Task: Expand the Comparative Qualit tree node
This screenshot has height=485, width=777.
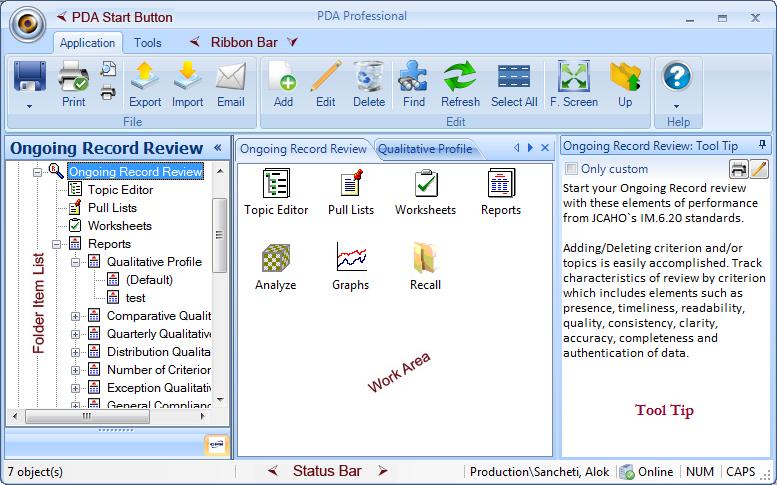Action: [x=75, y=316]
